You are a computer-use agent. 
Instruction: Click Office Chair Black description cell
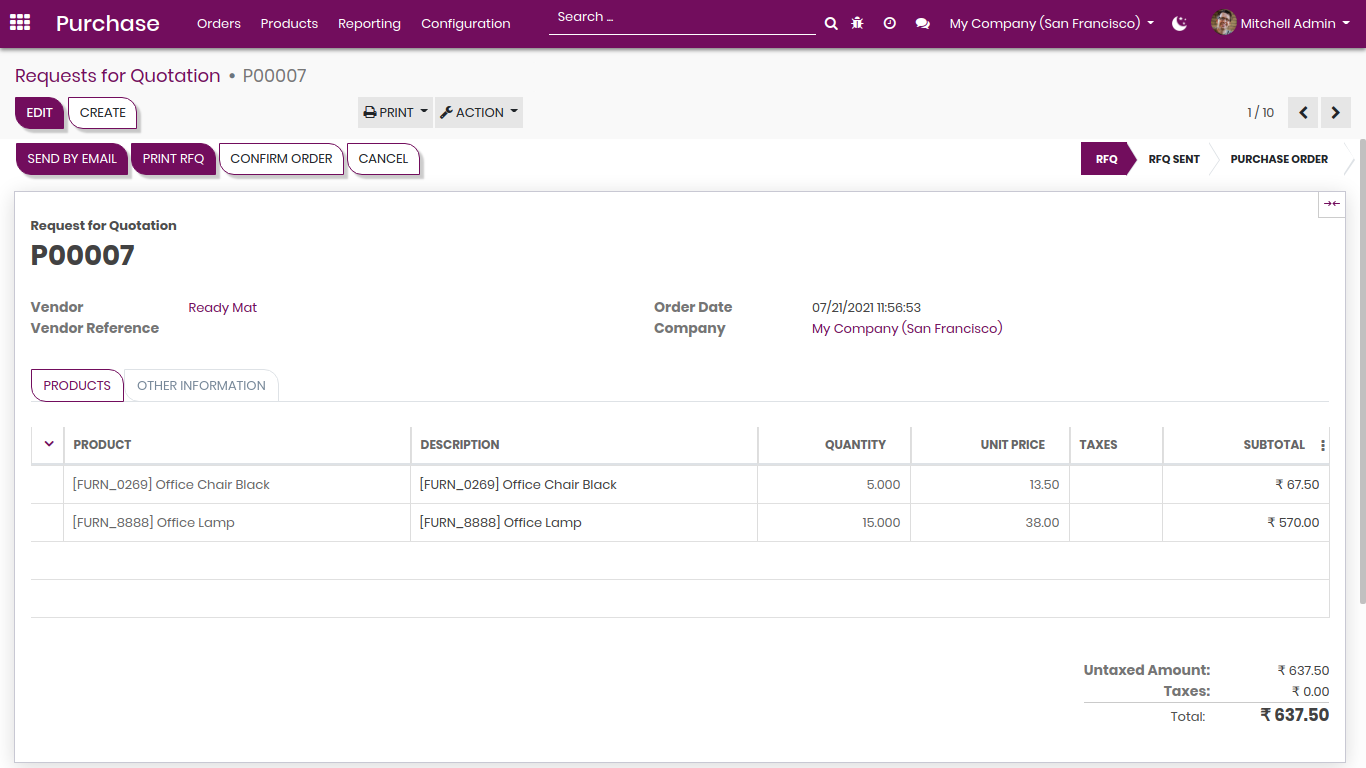pos(584,485)
